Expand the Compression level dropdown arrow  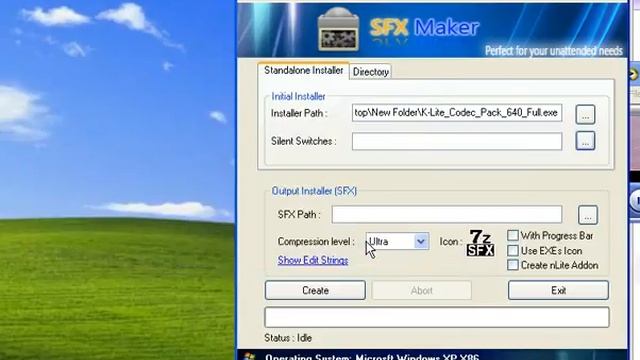[421, 241]
